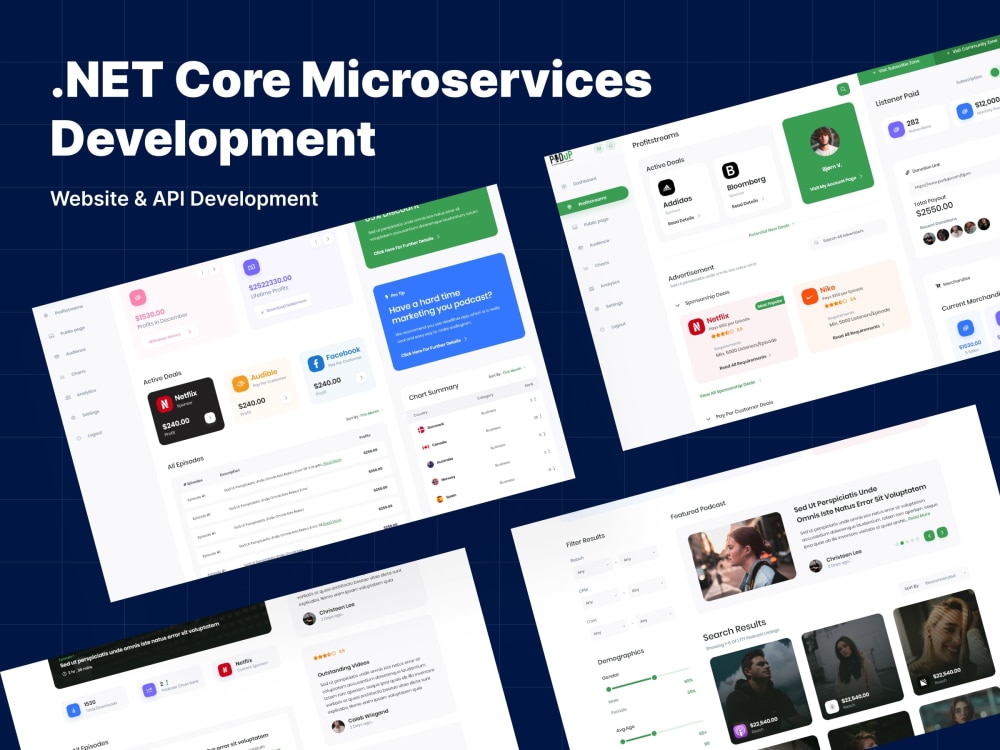Click previous arrow on Featured Podcast carousel

(929, 536)
